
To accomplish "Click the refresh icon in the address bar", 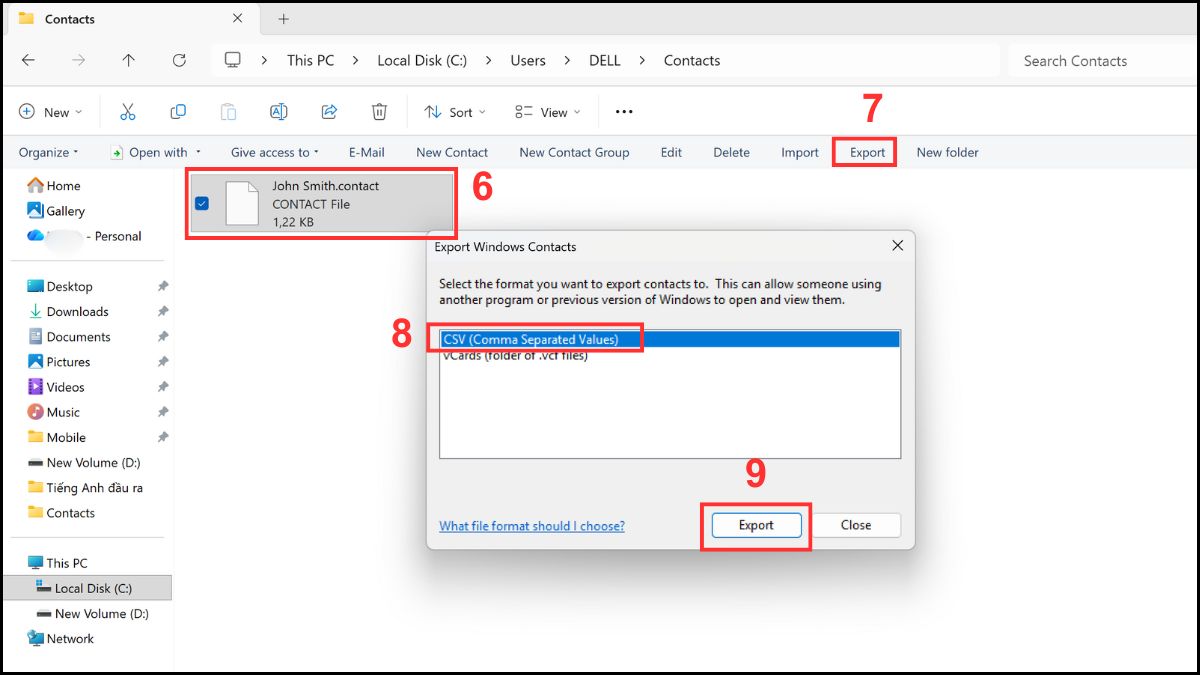I will [x=179, y=60].
